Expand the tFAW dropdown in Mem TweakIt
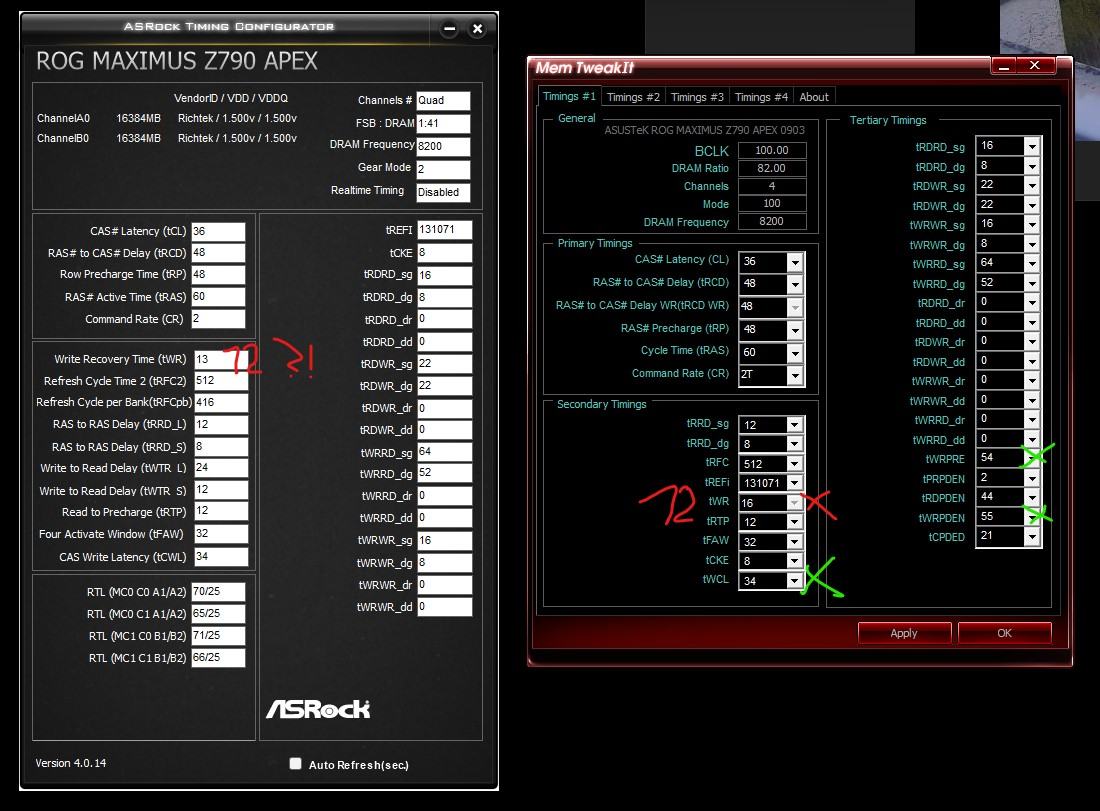Image resolution: width=1100 pixels, height=811 pixels. click(x=794, y=542)
